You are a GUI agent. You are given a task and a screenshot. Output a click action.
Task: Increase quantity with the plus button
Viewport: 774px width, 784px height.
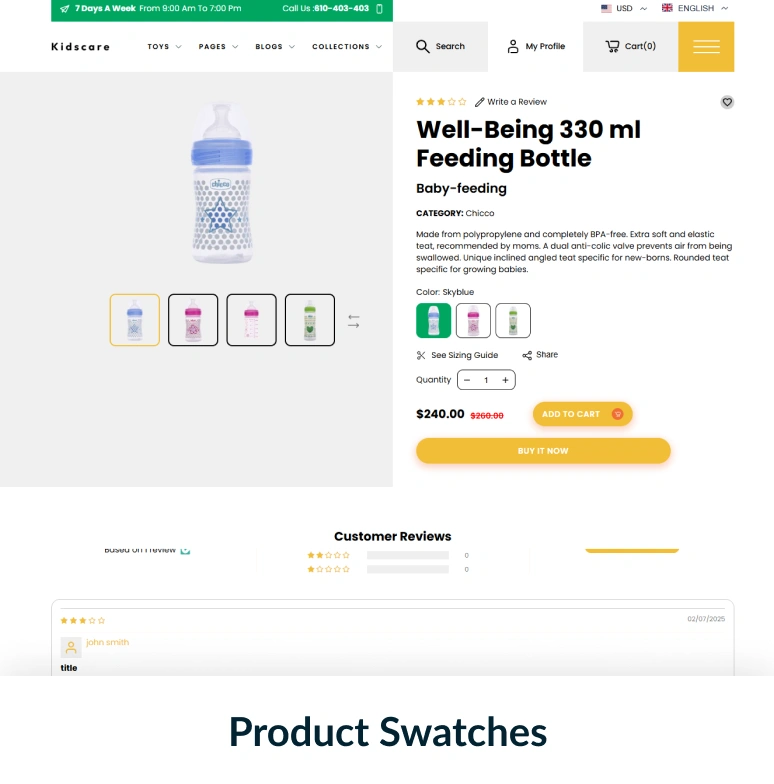pyautogui.click(x=505, y=380)
